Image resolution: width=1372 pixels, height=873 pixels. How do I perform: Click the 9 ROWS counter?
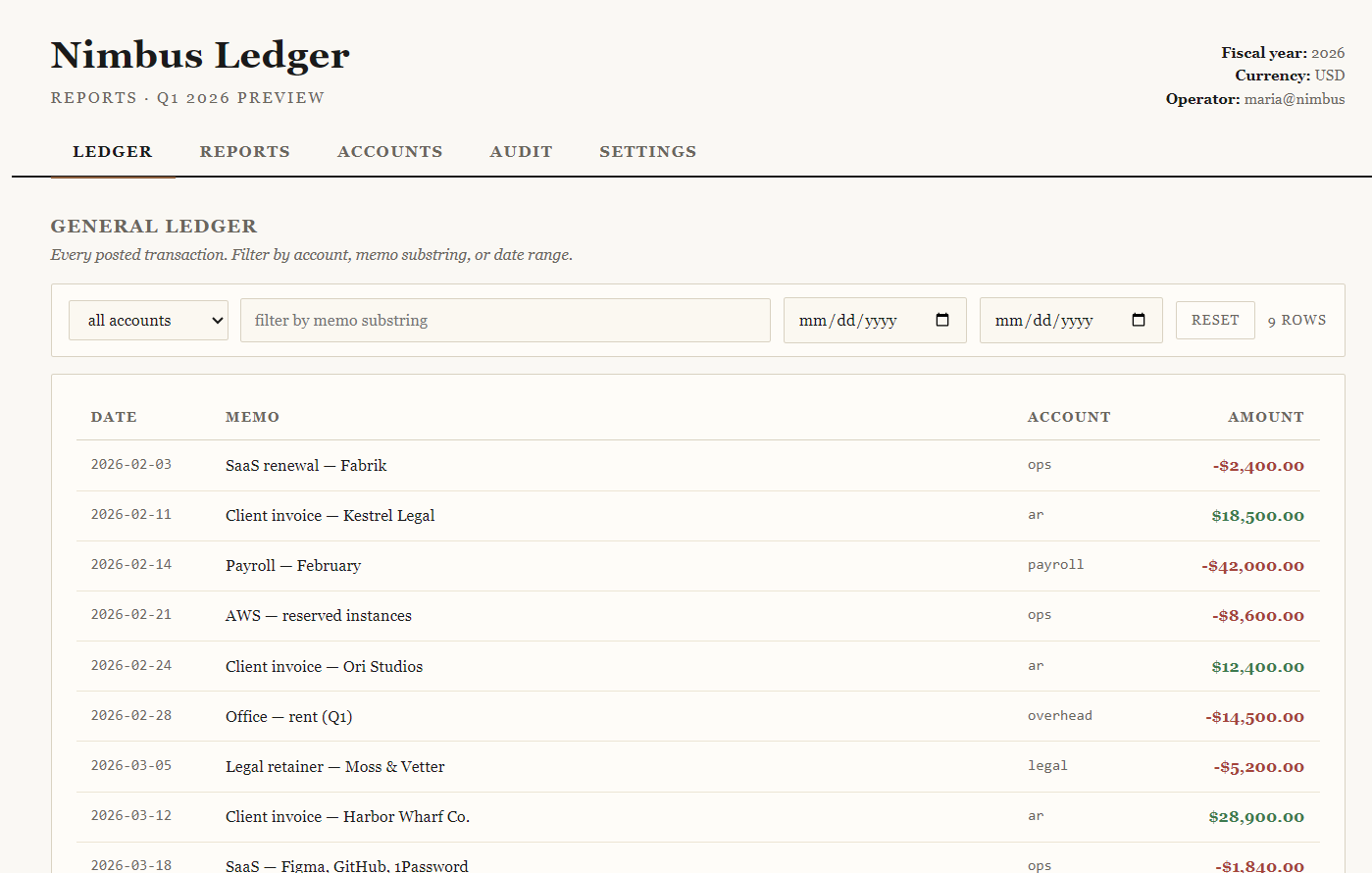click(x=1296, y=320)
